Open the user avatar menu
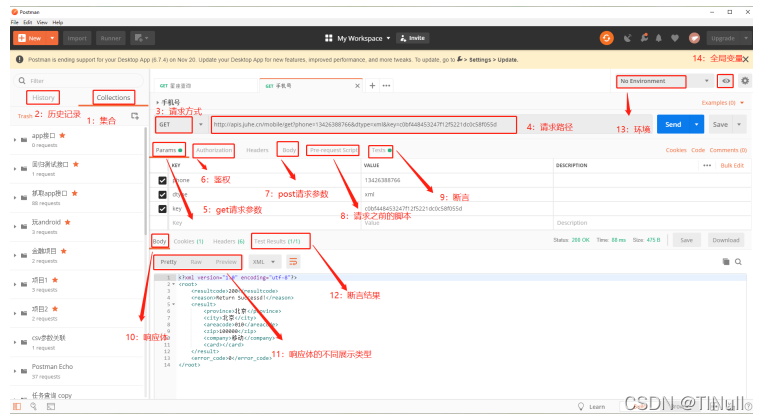The height and width of the screenshot is (420, 759). [694, 38]
